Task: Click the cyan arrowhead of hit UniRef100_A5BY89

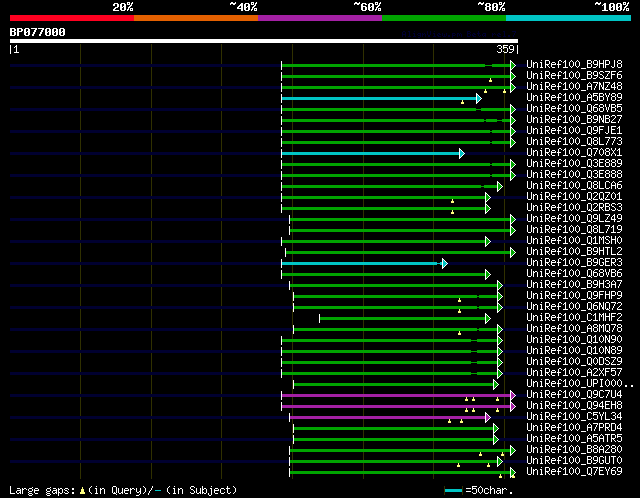Action: tap(478, 98)
